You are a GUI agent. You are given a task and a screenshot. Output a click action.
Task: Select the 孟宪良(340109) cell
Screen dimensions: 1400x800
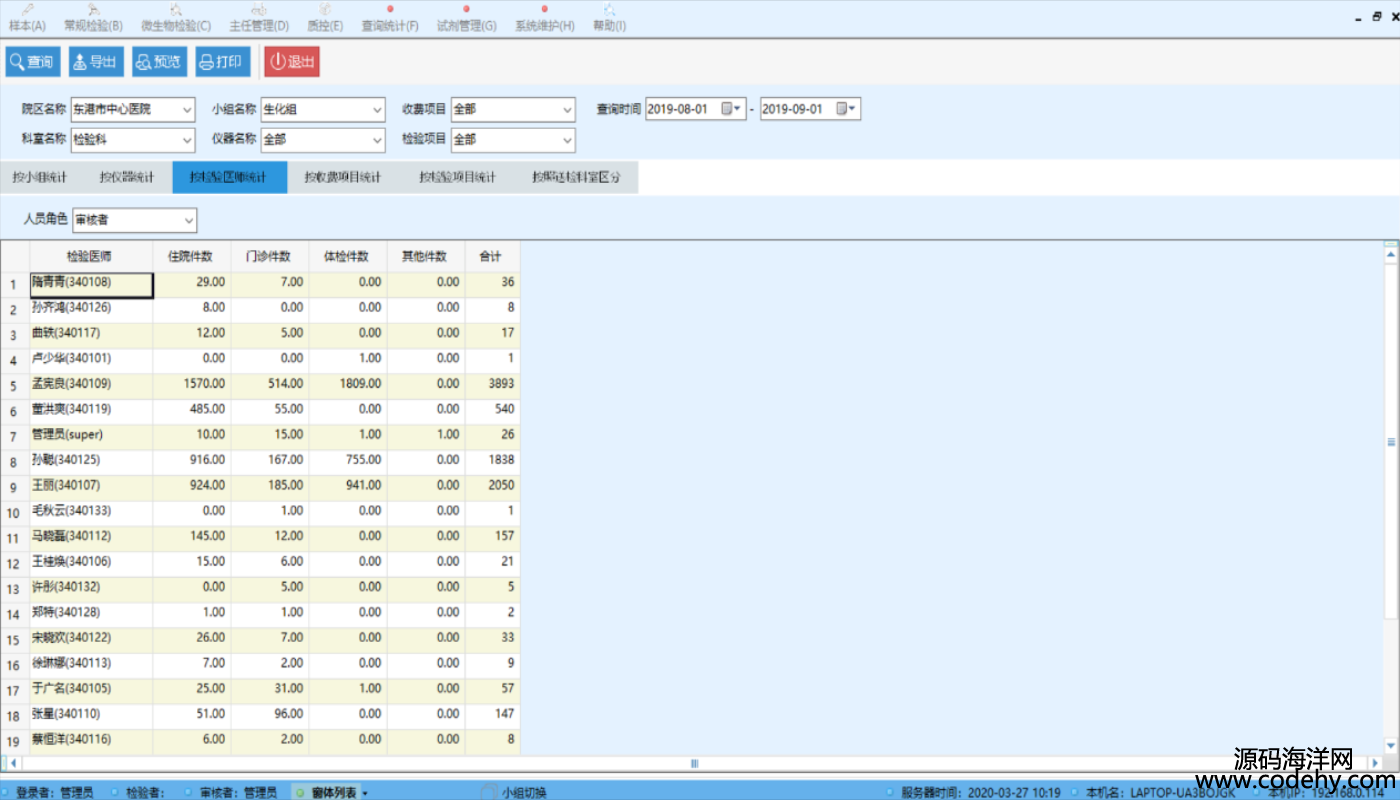tap(91, 386)
